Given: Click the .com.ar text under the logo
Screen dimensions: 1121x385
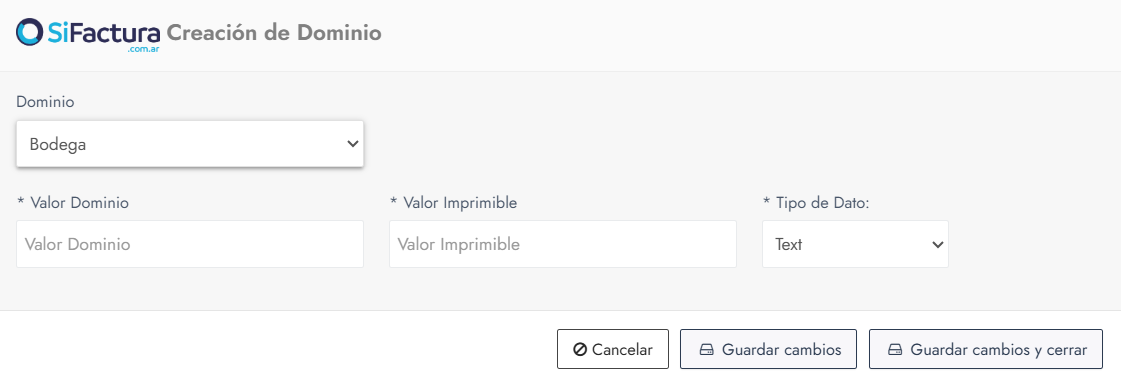Looking at the screenshot, I should (x=144, y=50).
